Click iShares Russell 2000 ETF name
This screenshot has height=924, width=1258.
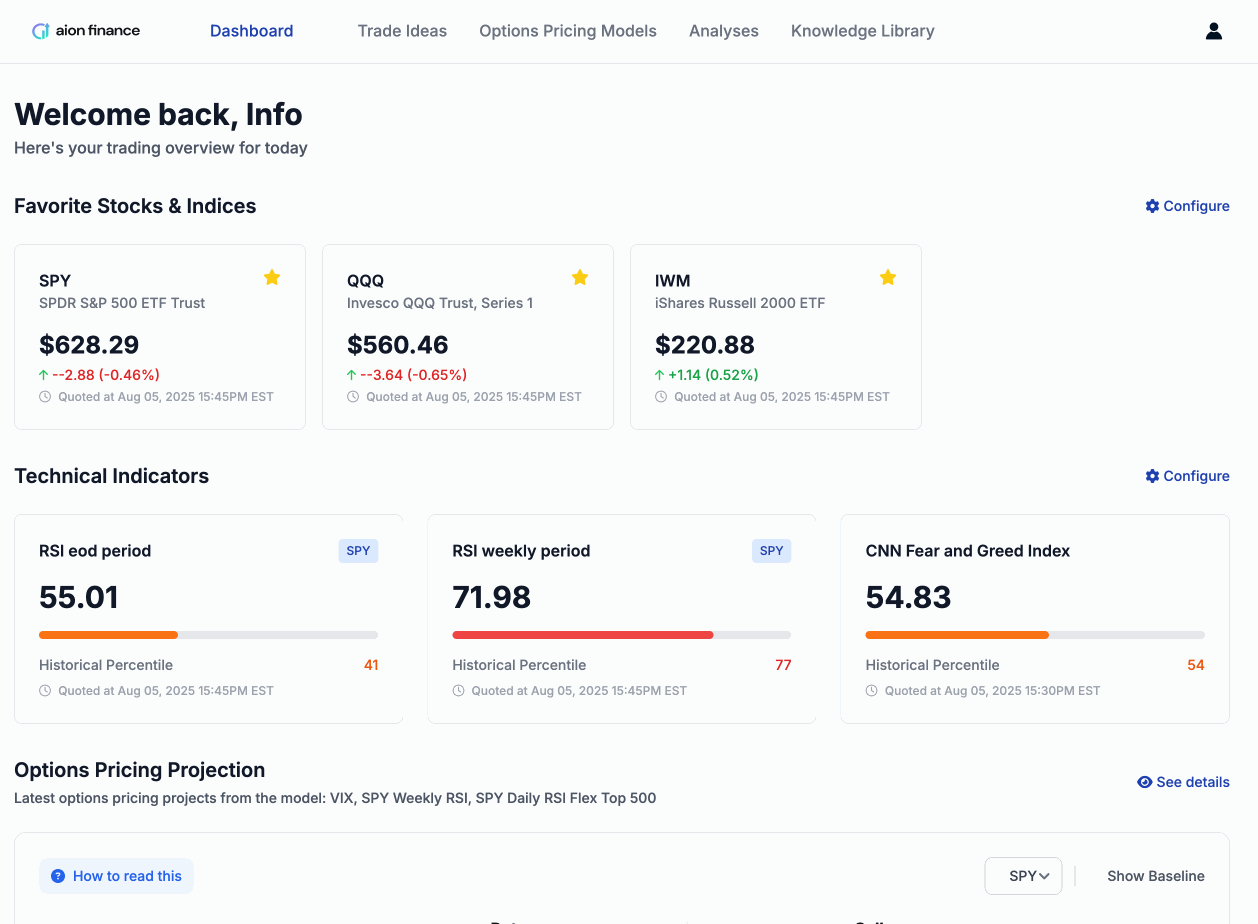tap(740, 303)
